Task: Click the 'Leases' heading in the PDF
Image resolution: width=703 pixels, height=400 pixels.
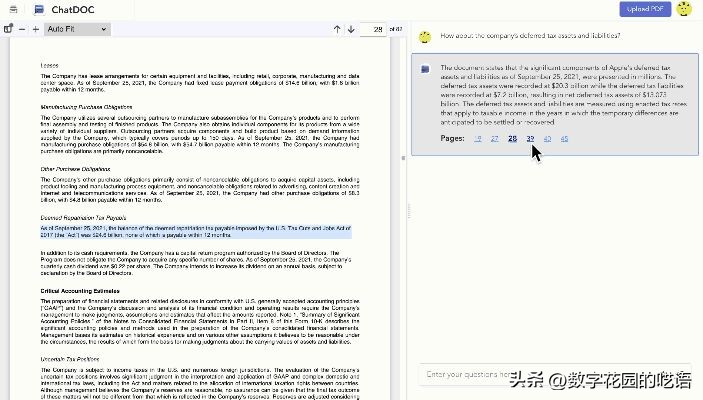Action: tap(49, 65)
